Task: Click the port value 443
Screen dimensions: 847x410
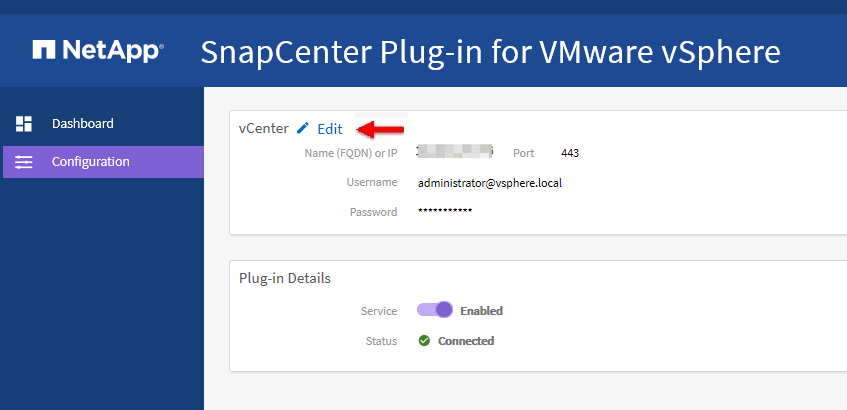Action: click(570, 153)
